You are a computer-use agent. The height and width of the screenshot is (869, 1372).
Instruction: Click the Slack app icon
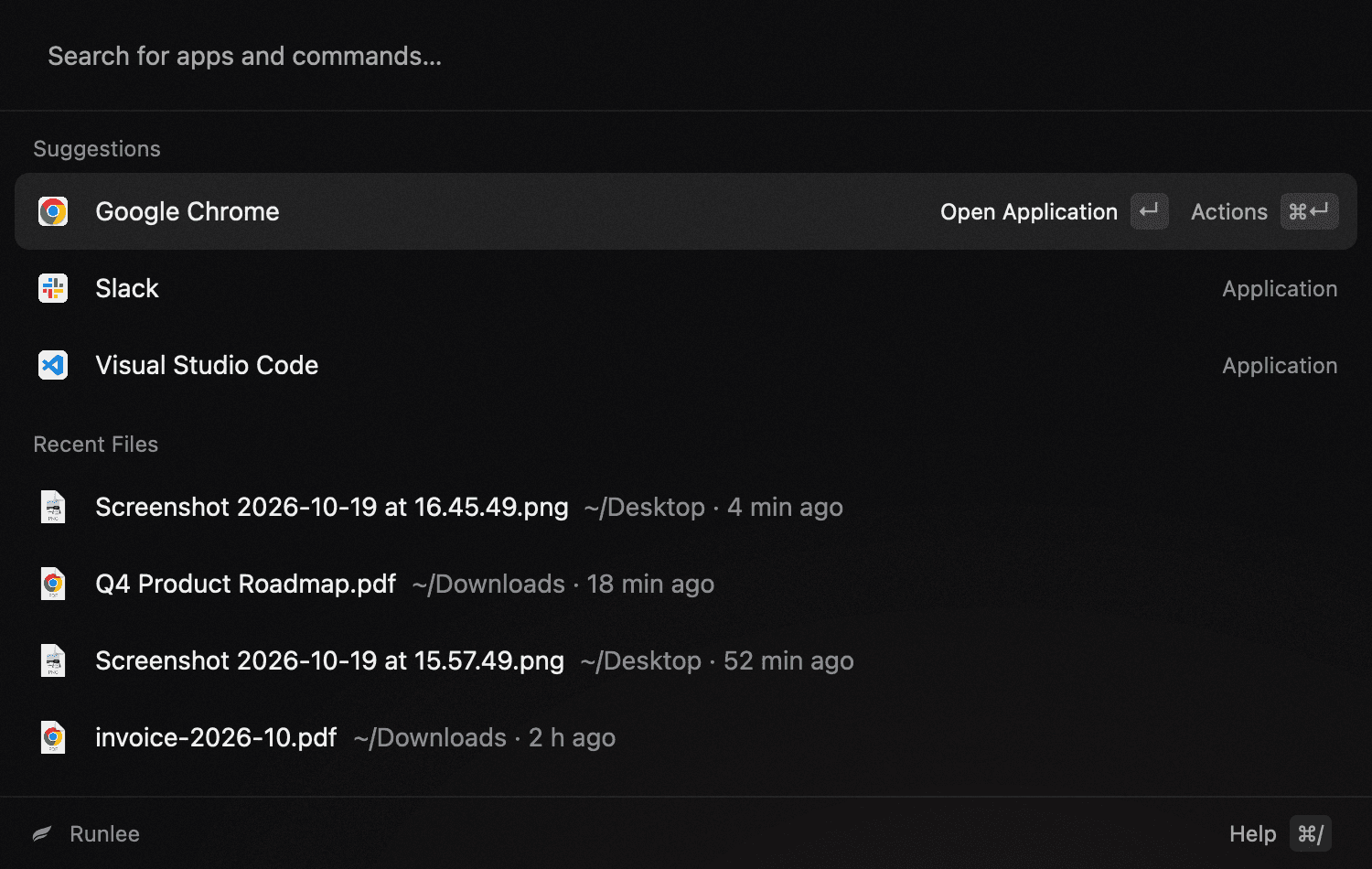click(x=53, y=288)
